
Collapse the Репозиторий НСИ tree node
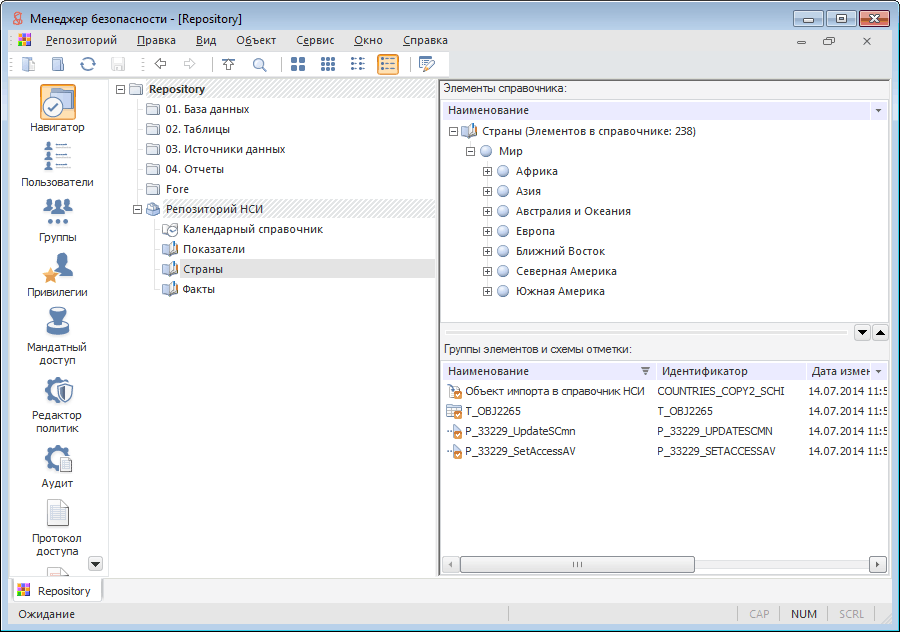[137, 209]
